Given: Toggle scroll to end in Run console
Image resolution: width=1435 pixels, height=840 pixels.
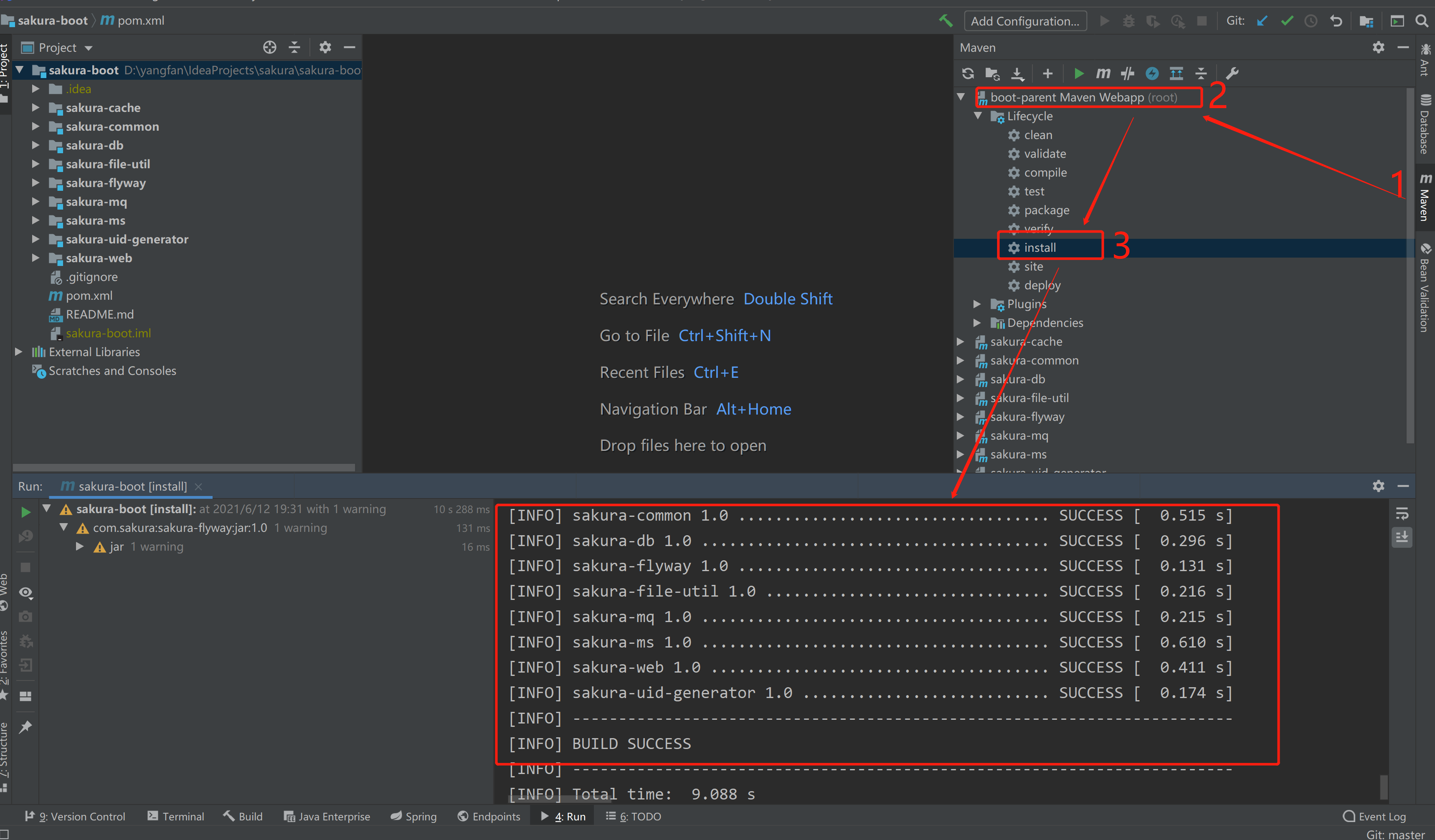Looking at the screenshot, I should click(1402, 537).
